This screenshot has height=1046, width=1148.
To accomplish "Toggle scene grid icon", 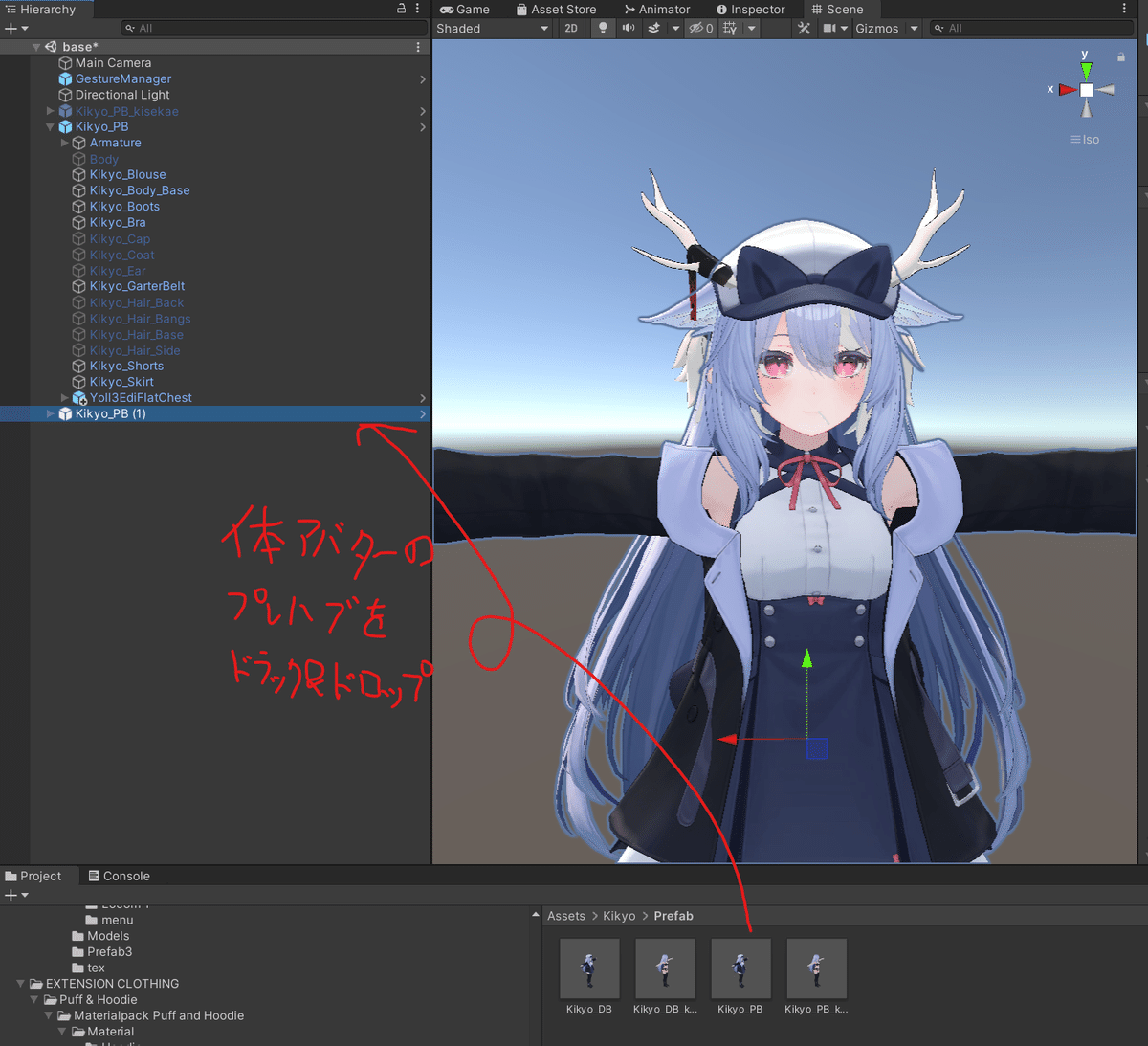I will coord(730,28).
